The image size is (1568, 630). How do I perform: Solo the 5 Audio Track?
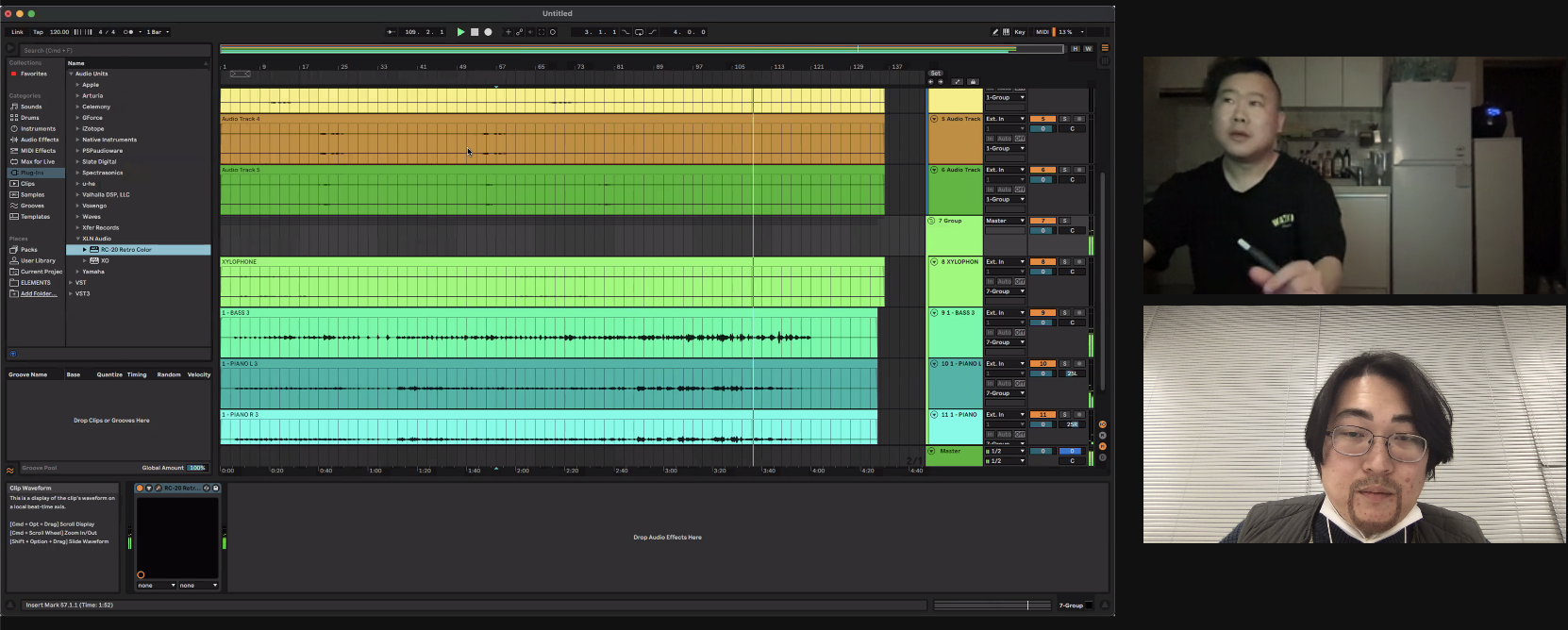pyautogui.click(x=1064, y=119)
